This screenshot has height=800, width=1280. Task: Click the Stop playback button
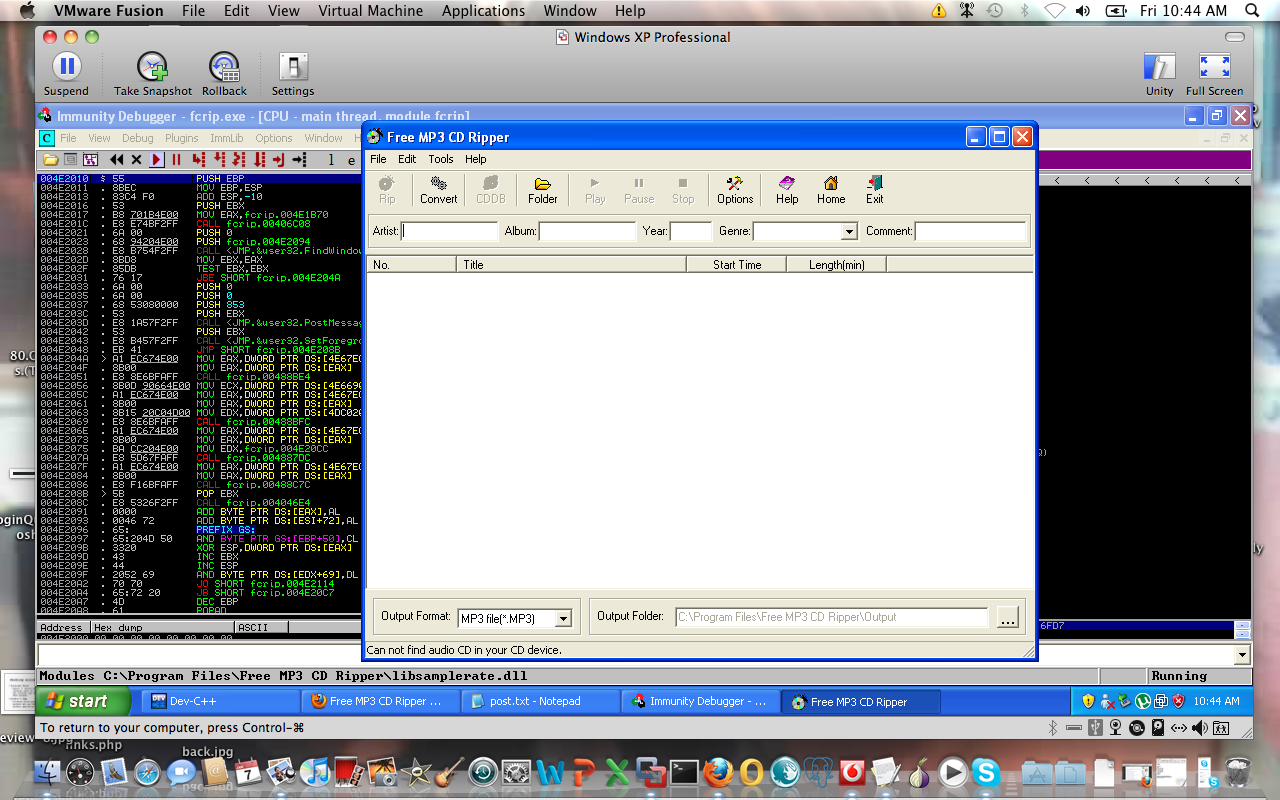(683, 190)
